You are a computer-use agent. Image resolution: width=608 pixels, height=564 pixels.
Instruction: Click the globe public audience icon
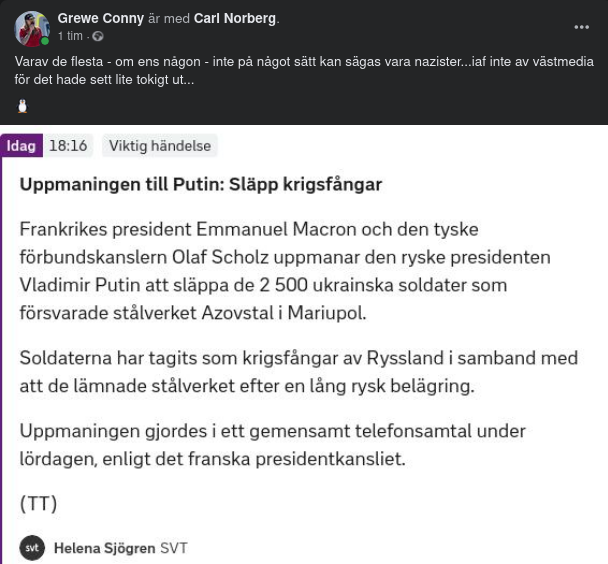pyautogui.click(x=98, y=37)
